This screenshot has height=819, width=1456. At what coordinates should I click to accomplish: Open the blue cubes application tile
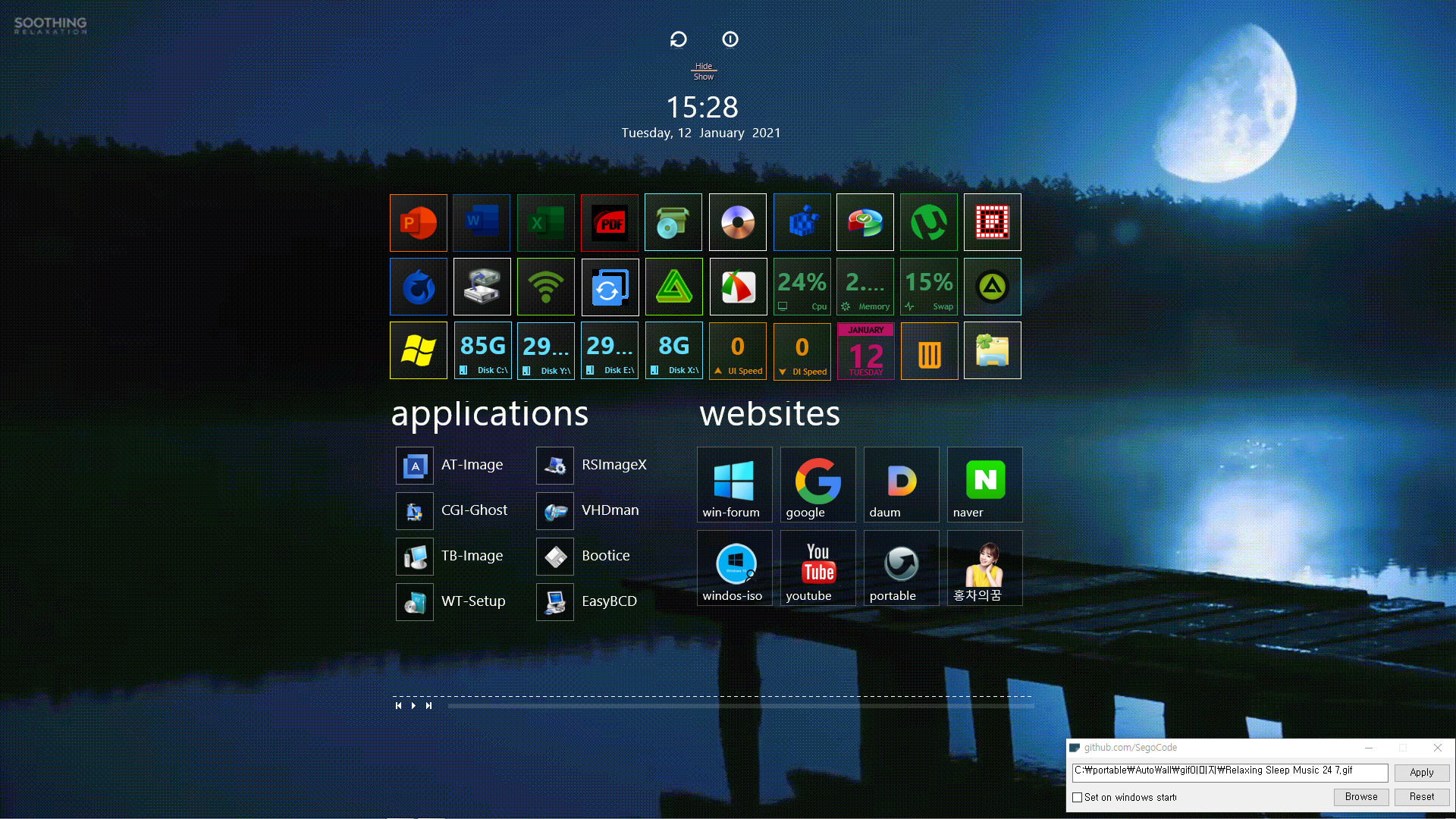click(x=802, y=223)
